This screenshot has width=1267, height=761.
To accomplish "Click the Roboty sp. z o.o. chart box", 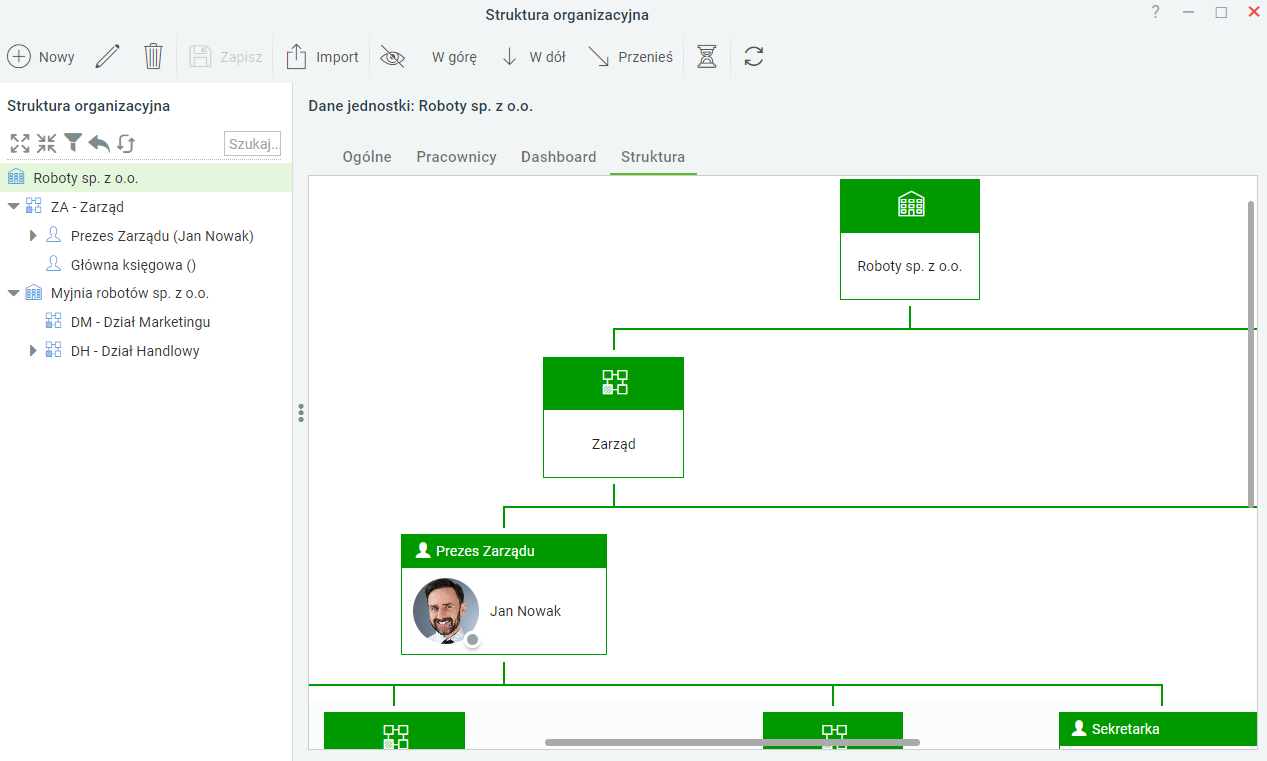I will point(910,239).
